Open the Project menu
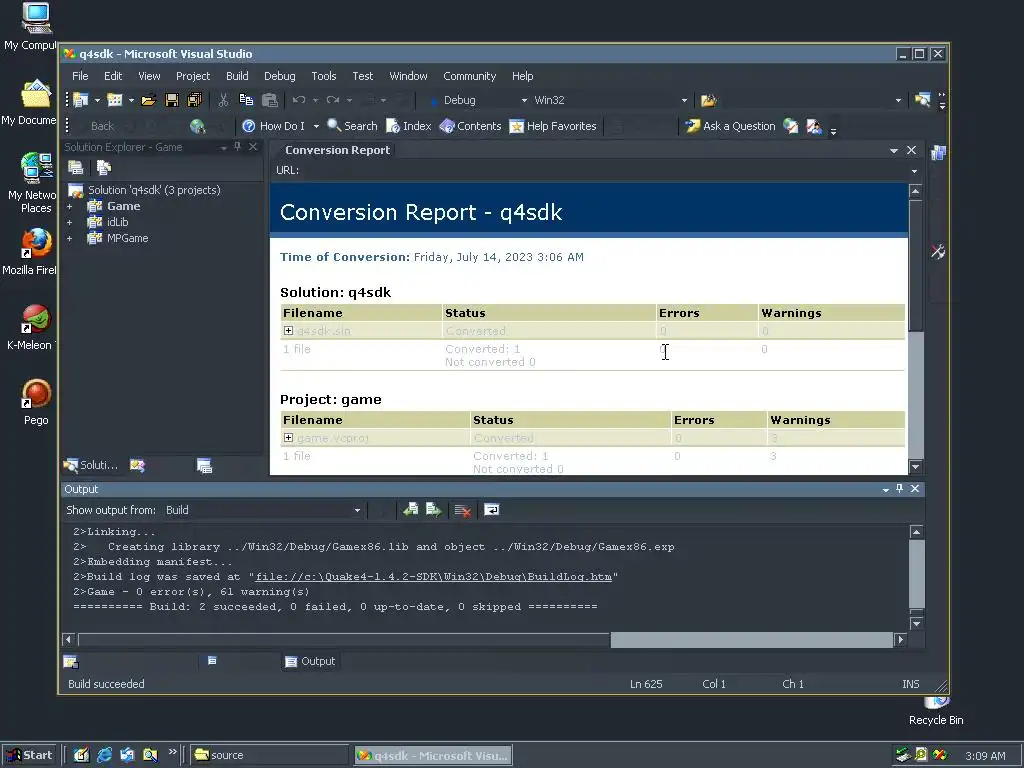 [193, 76]
